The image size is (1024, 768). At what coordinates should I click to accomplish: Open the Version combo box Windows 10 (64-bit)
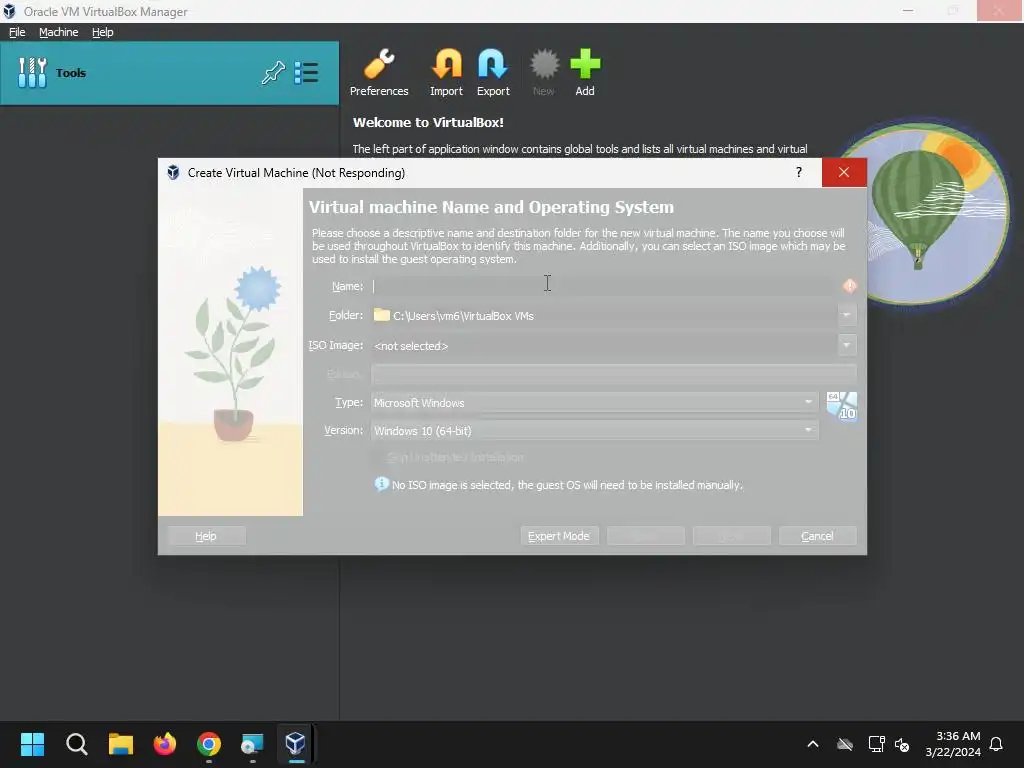[594, 430]
